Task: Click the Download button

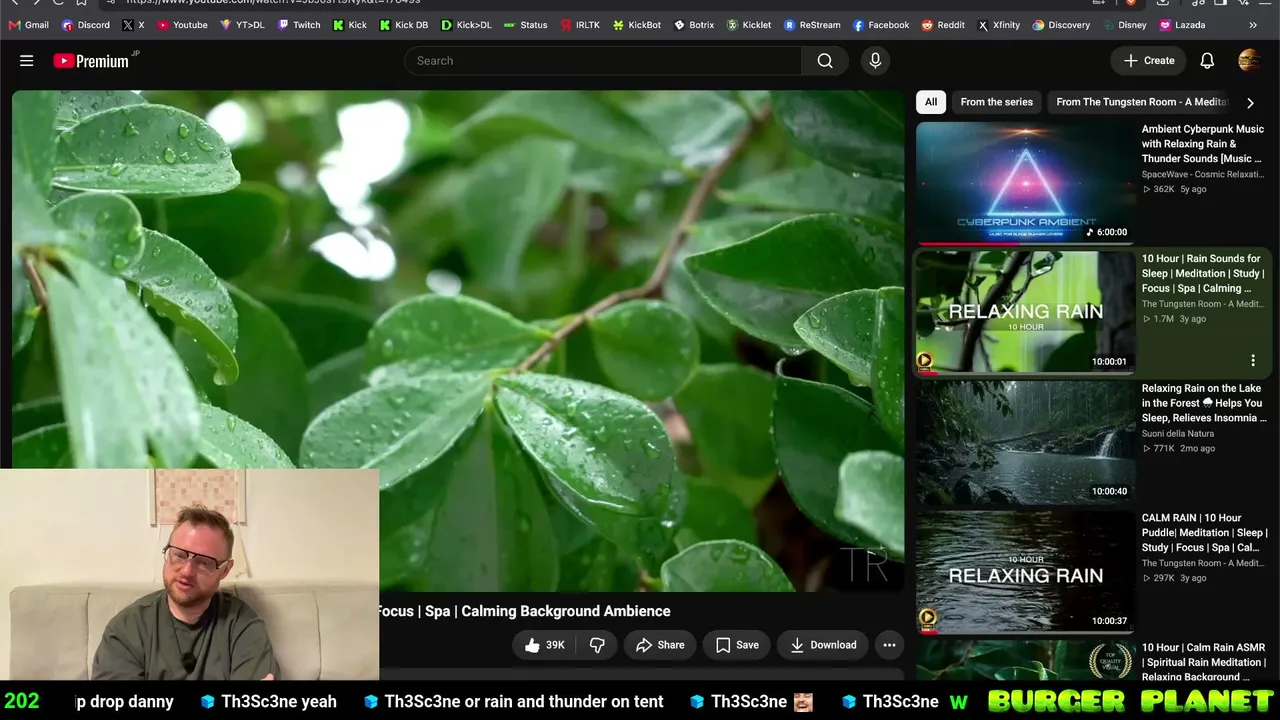Action: pyautogui.click(x=823, y=645)
